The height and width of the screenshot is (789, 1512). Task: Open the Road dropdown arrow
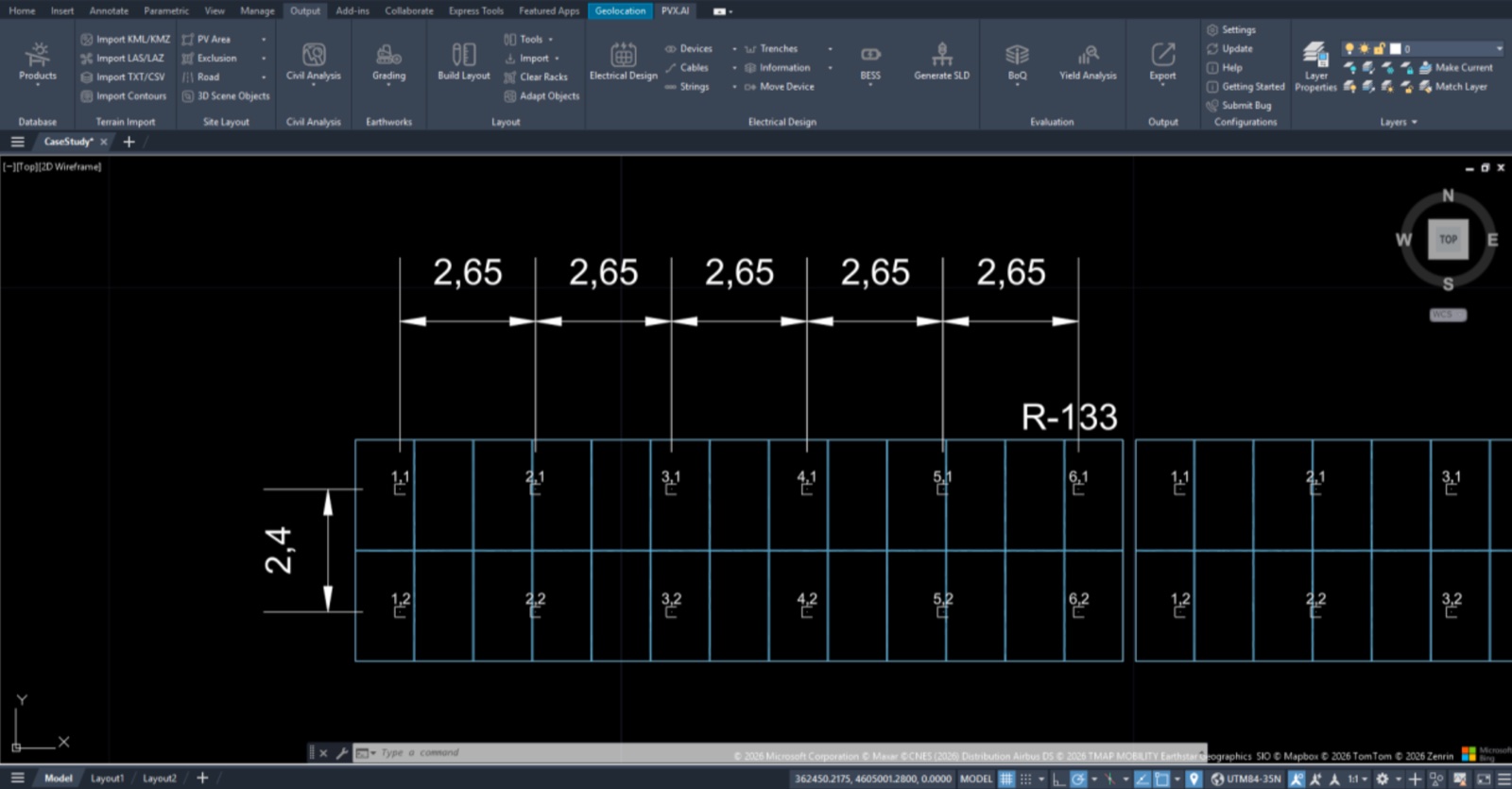click(x=264, y=77)
